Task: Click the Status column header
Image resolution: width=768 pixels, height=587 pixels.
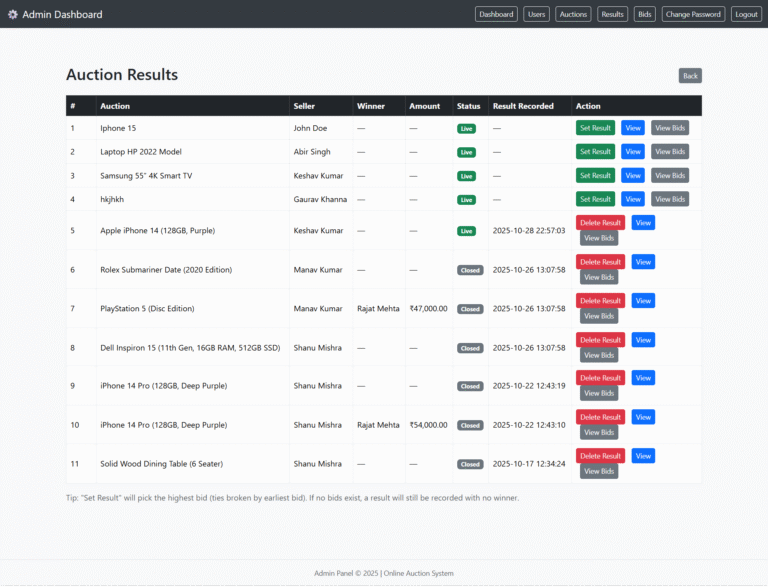Action: tap(469, 106)
